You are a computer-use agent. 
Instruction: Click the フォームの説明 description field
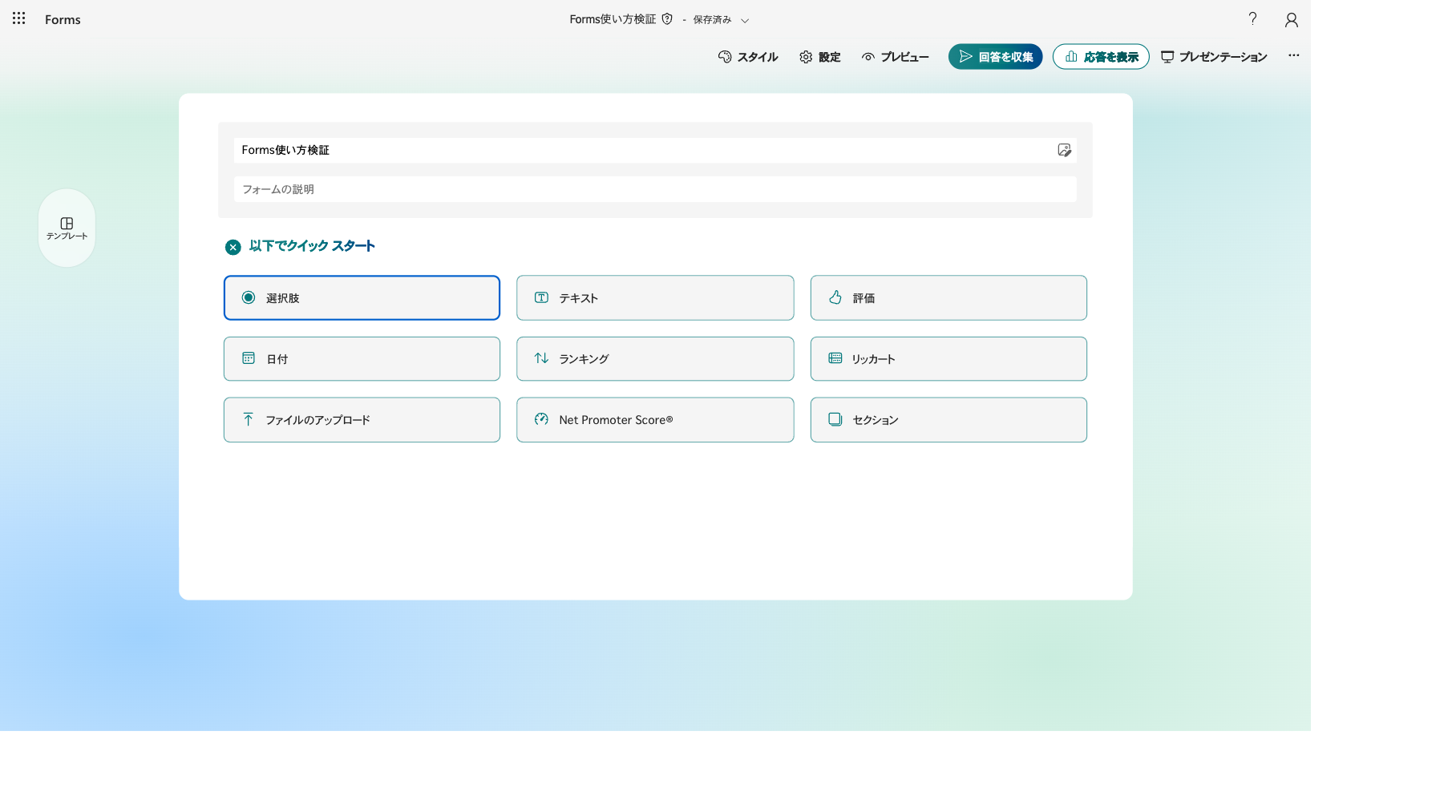655,189
